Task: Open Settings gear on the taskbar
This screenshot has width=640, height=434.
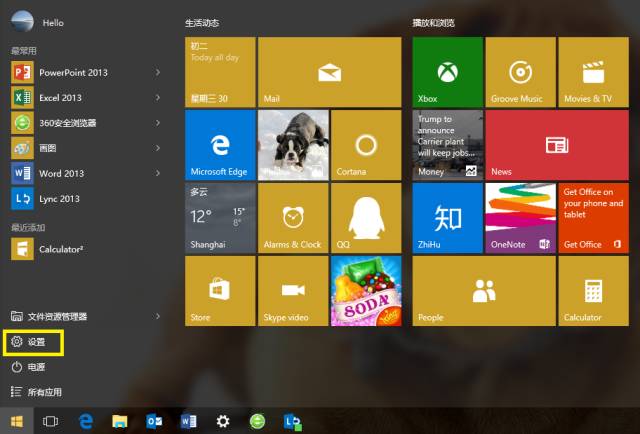Action: pos(223,421)
